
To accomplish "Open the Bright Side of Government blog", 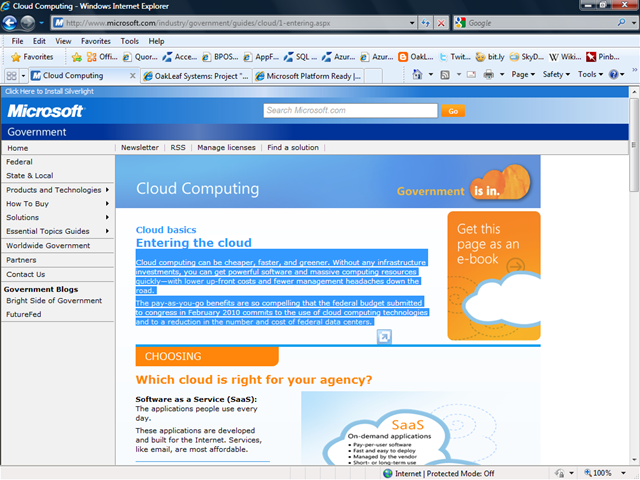I will point(54,301).
